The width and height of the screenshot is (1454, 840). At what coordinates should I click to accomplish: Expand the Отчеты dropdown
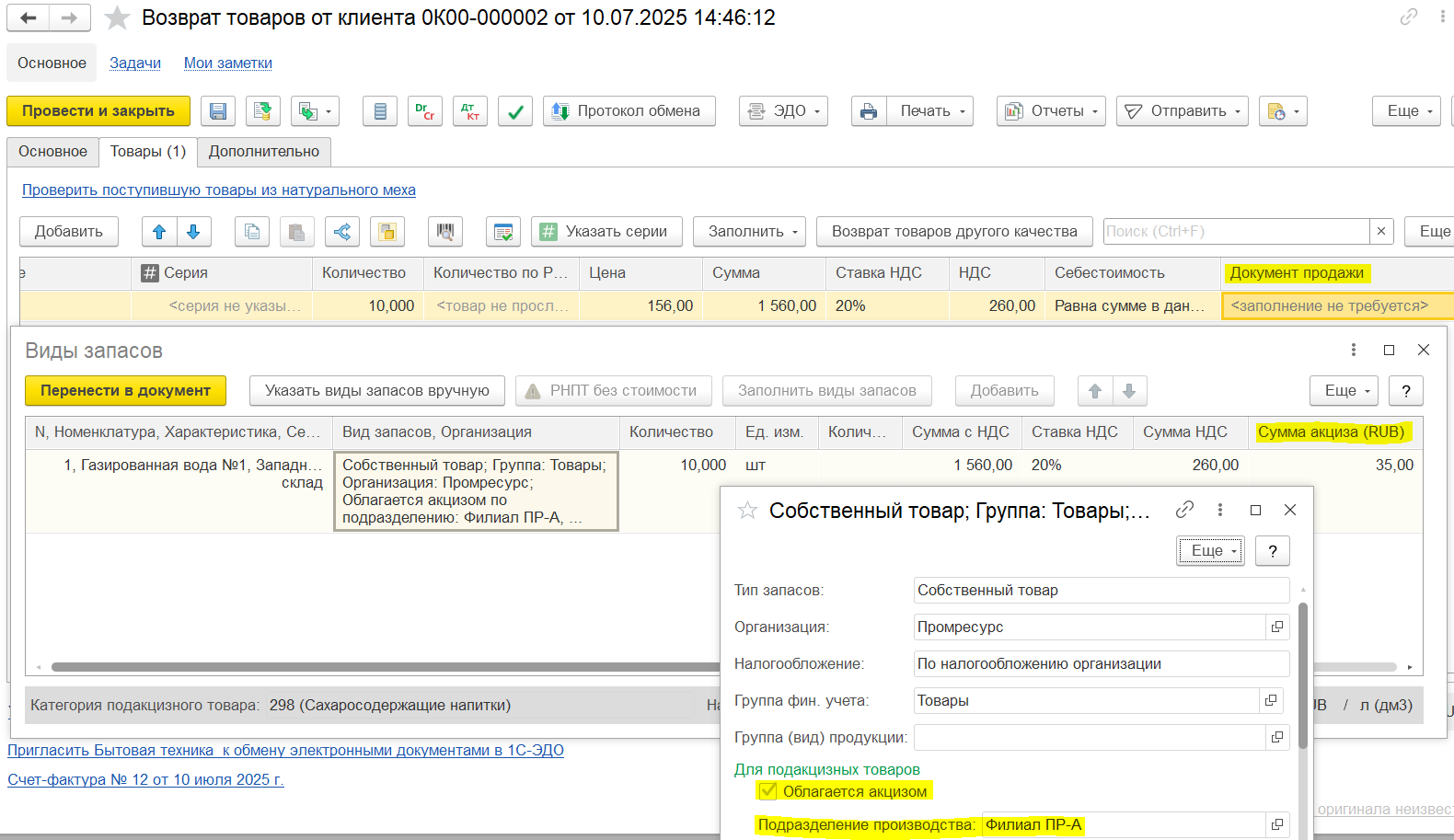click(1051, 111)
